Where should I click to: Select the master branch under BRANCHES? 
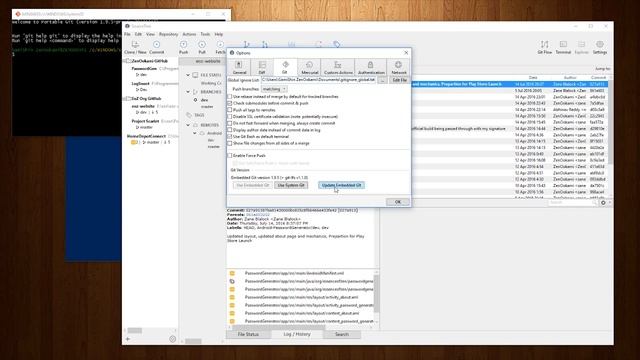click(207, 107)
